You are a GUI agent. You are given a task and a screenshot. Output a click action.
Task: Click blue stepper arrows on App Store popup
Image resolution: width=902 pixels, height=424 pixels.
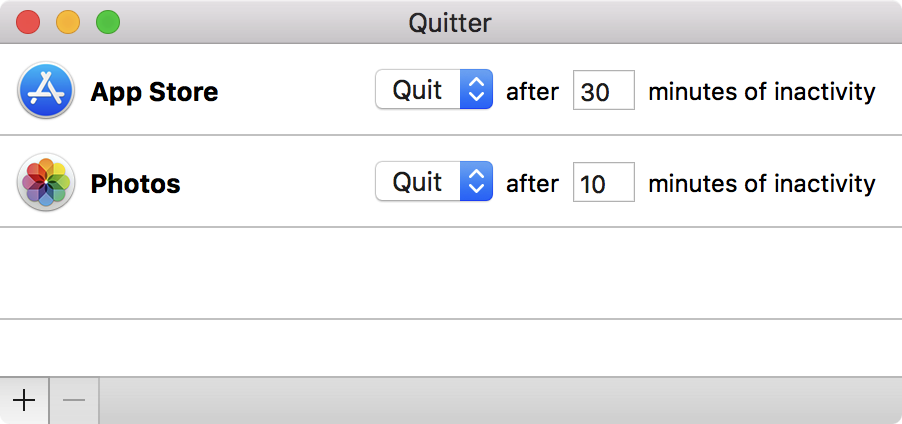[x=477, y=90]
